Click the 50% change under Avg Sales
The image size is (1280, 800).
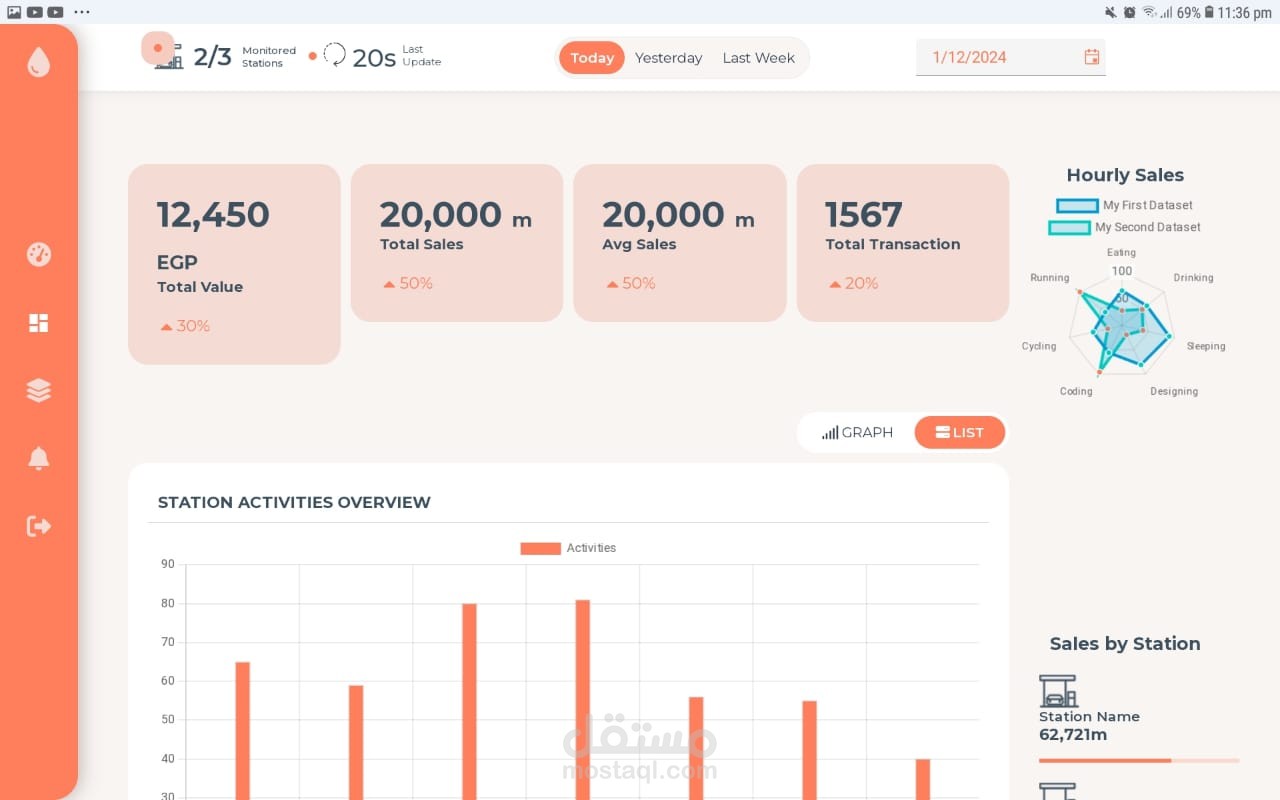[x=631, y=283]
